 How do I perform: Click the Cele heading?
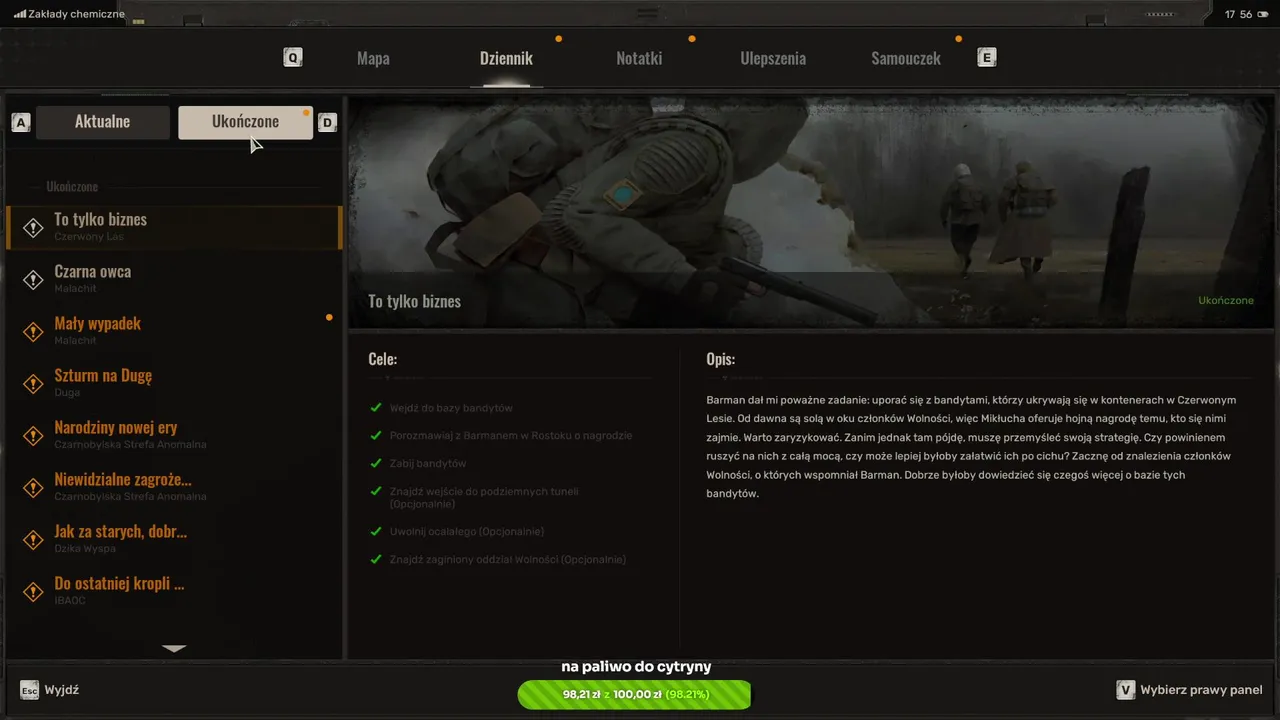coord(383,360)
